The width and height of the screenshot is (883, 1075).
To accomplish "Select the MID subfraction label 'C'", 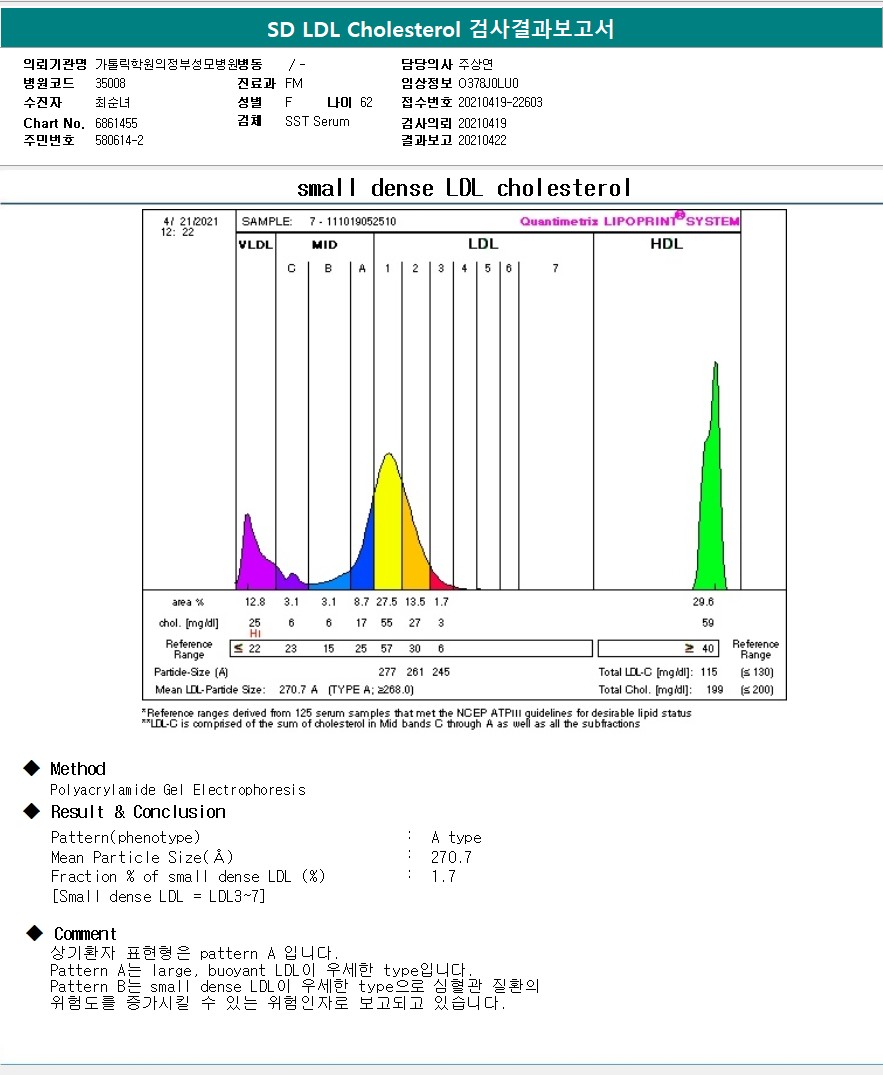I will (x=291, y=269).
